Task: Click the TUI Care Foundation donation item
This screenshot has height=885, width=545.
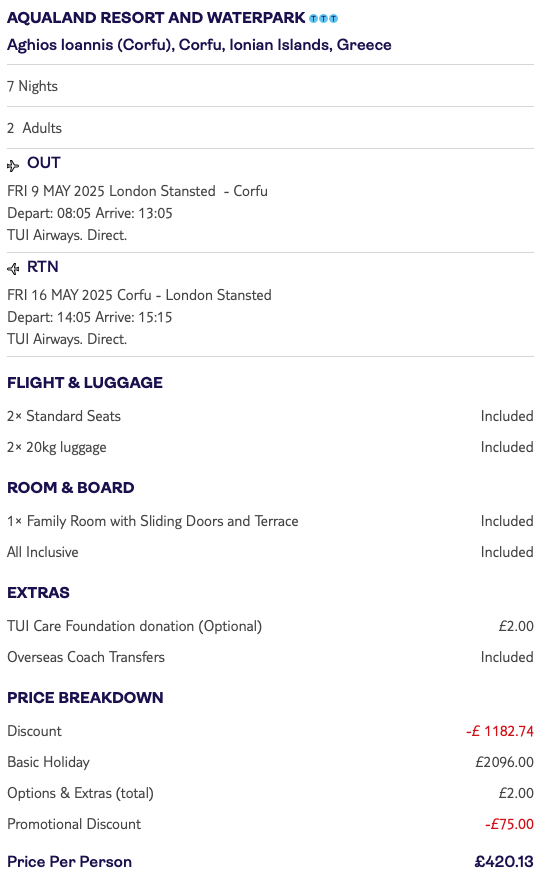Action: pos(270,626)
